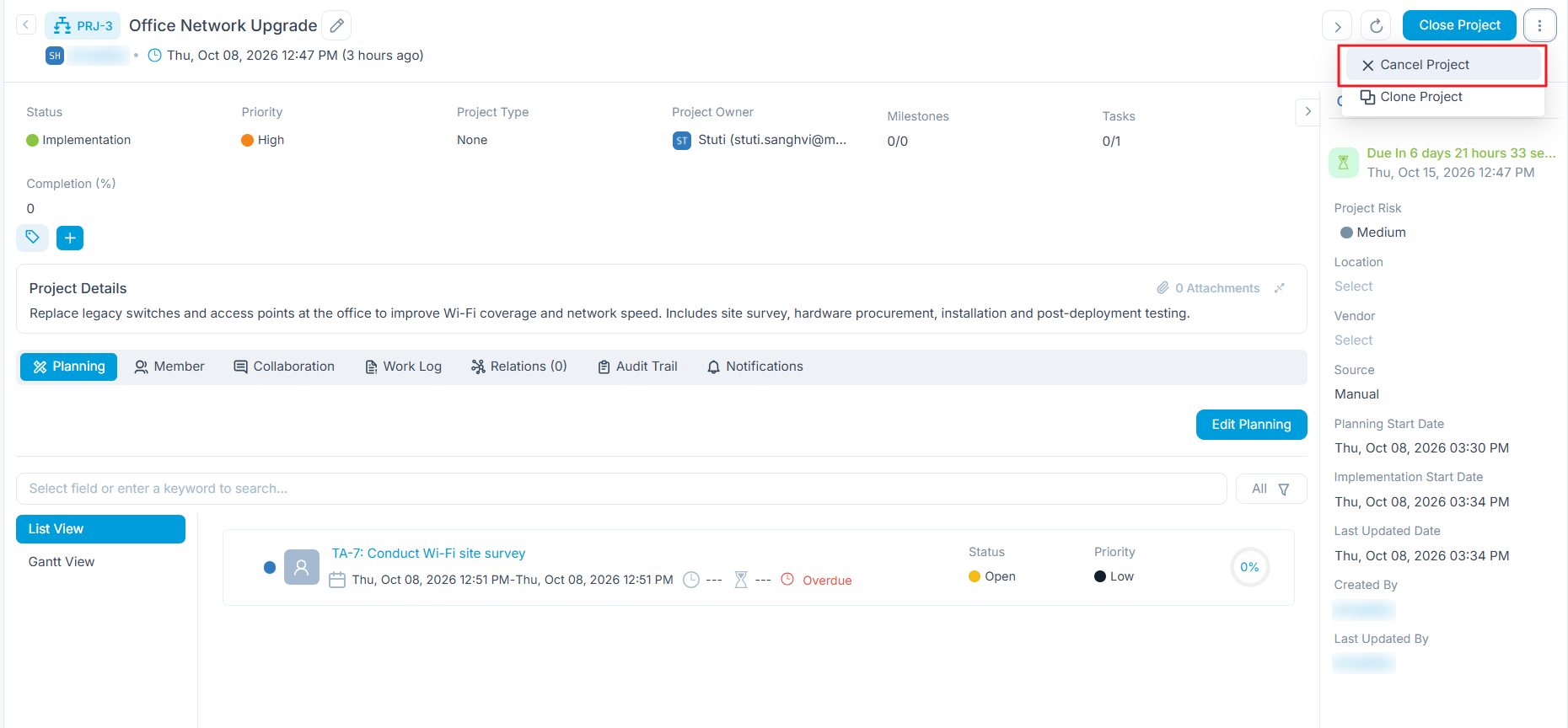Switch to the Member tab
The width and height of the screenshot is (1568, 728).
click(169, 367)
